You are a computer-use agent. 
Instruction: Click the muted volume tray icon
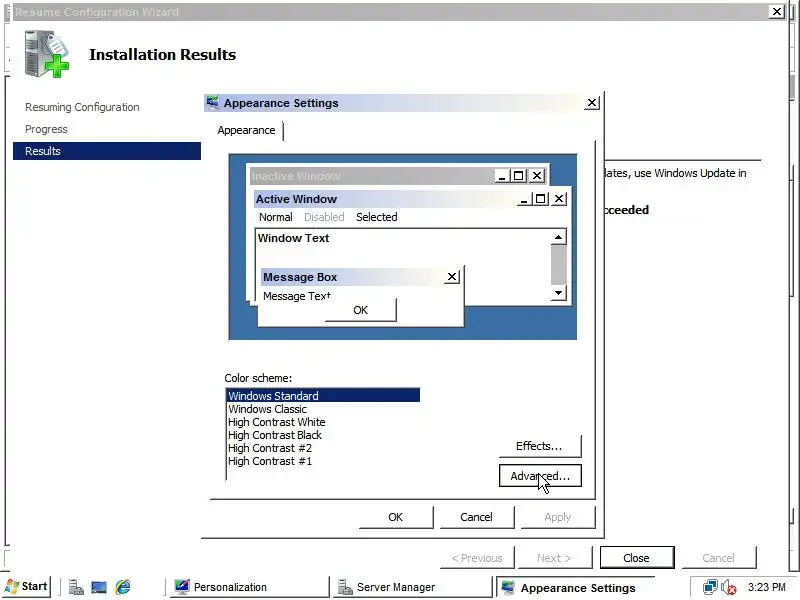pyautogui.click(x=729, y=588)
